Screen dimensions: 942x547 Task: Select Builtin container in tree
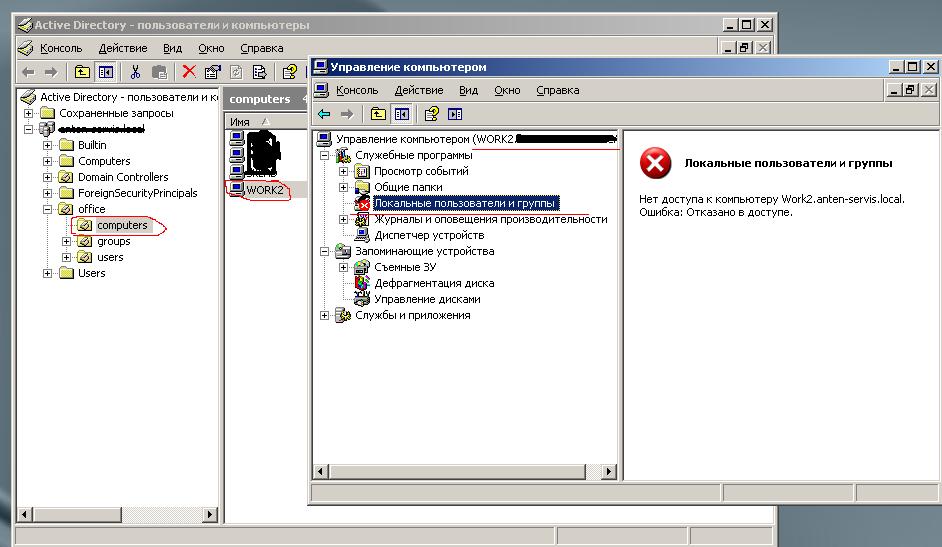pos(92,145)
